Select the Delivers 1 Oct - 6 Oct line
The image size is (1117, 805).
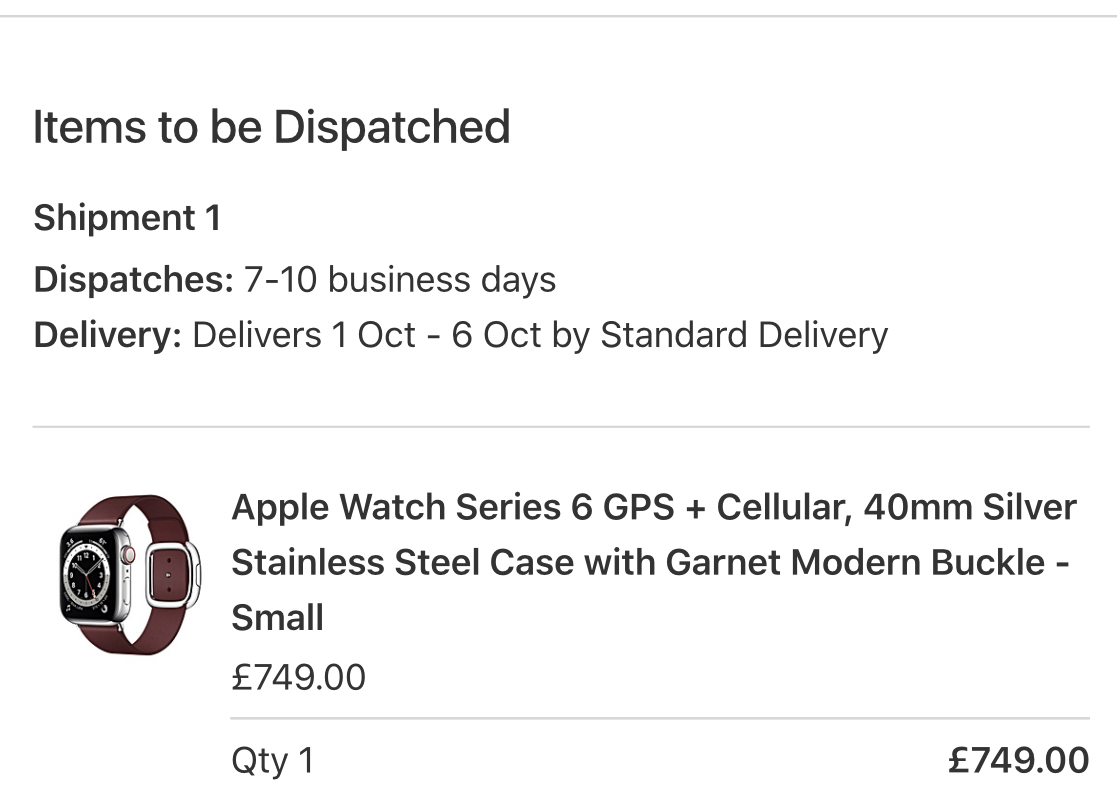click(x=461, y=335)
